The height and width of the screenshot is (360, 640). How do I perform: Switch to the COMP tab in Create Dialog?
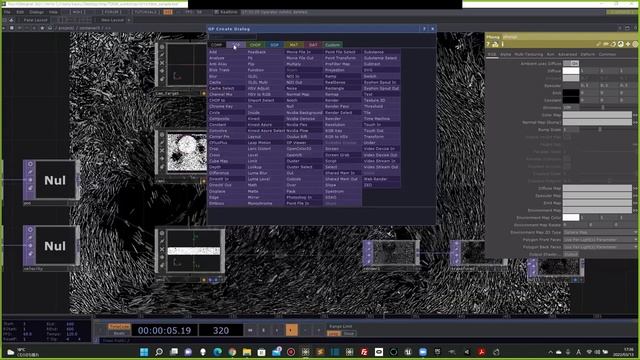(216, 44)
